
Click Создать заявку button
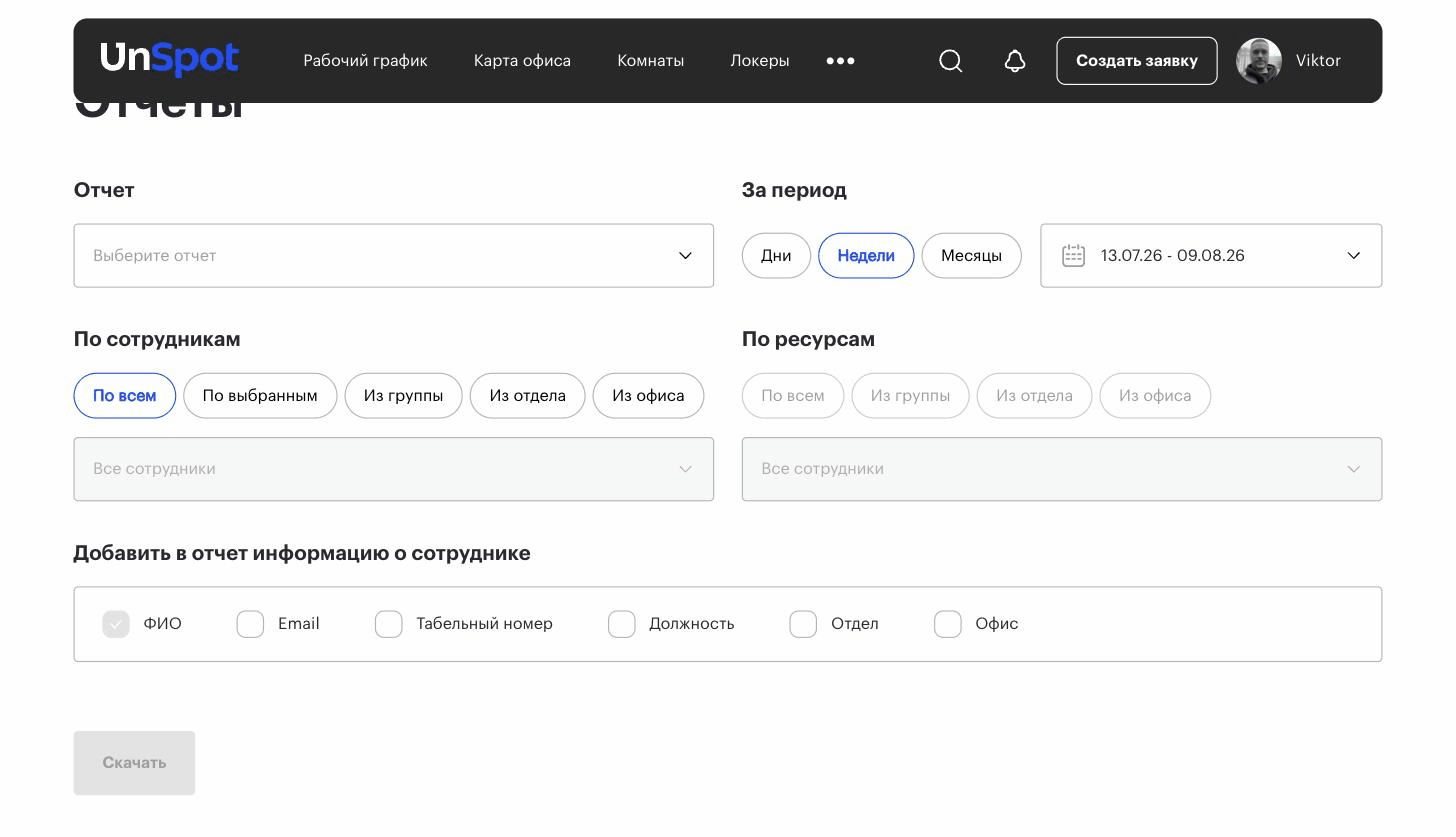[1137, 61]
